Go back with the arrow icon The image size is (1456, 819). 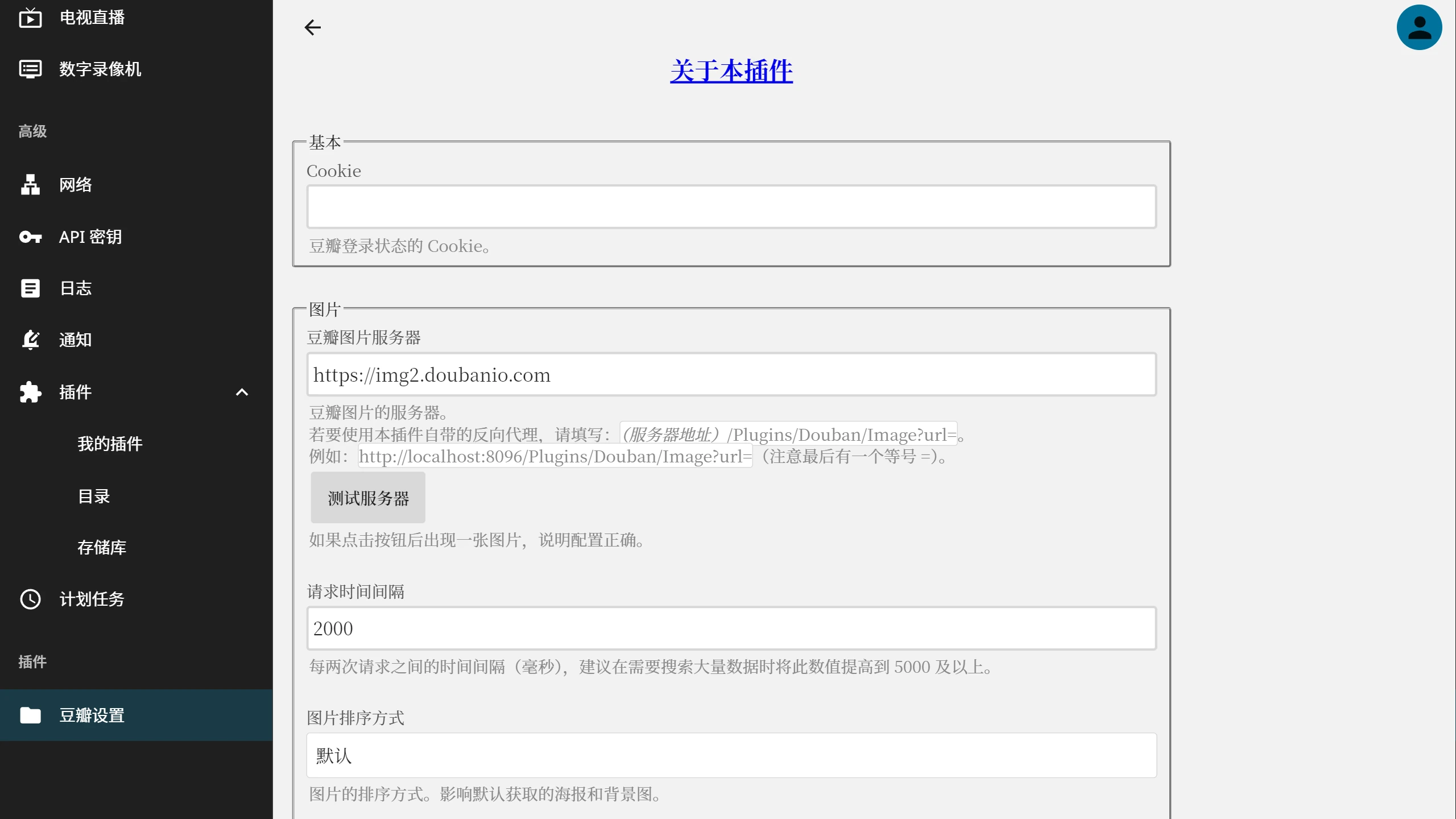313,27
